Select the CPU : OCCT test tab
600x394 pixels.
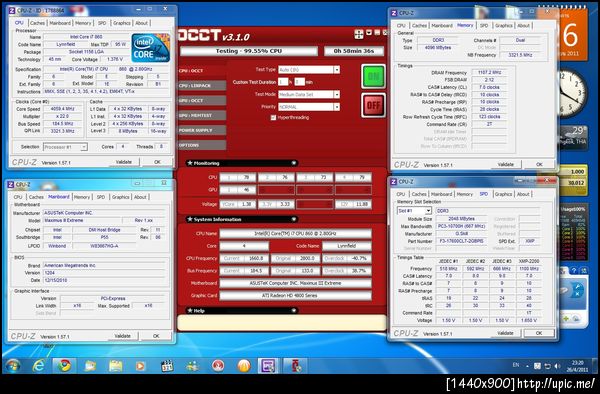[202, 71]
